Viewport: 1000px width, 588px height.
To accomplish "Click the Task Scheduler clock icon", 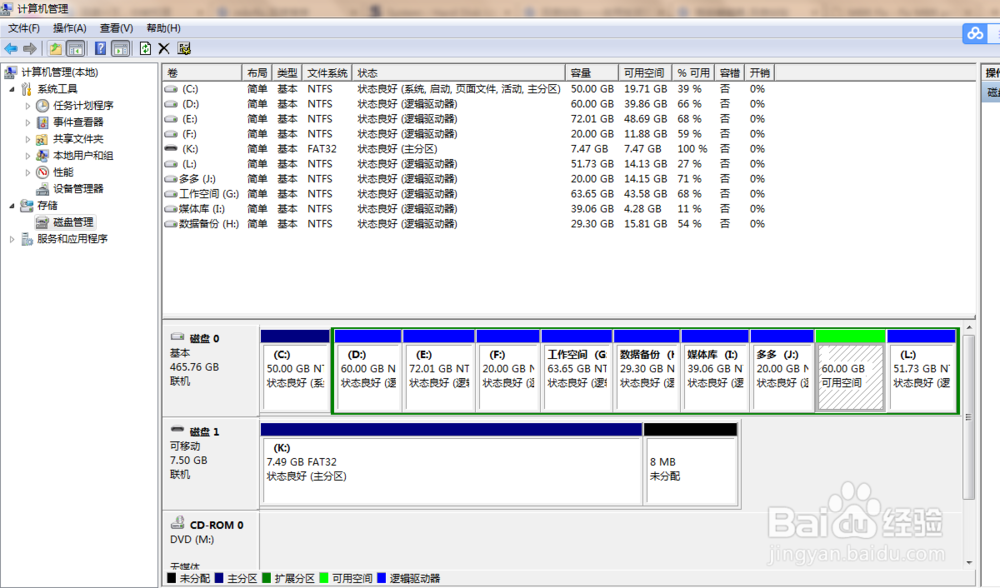I will [43, 106].
